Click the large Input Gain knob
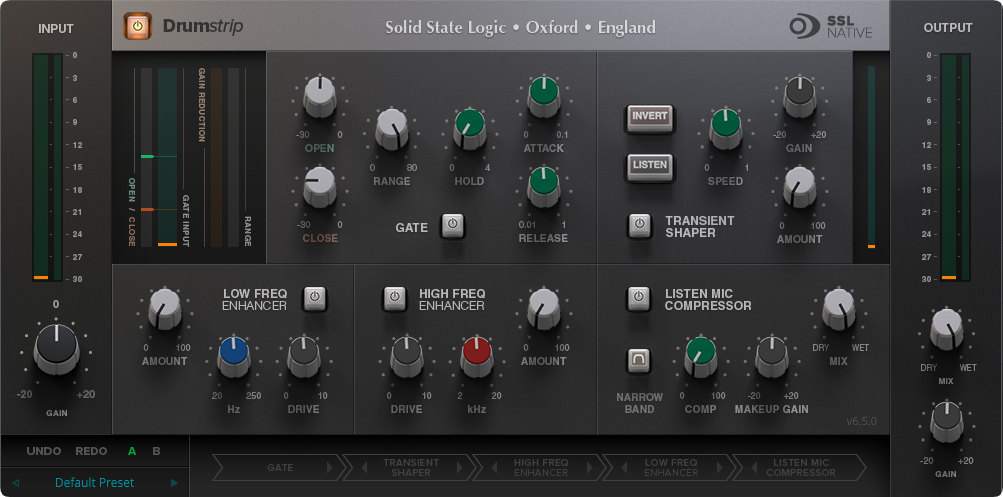Image resolution: width=1003 pixels, height=497 pixels. click(x=56, y=349)
